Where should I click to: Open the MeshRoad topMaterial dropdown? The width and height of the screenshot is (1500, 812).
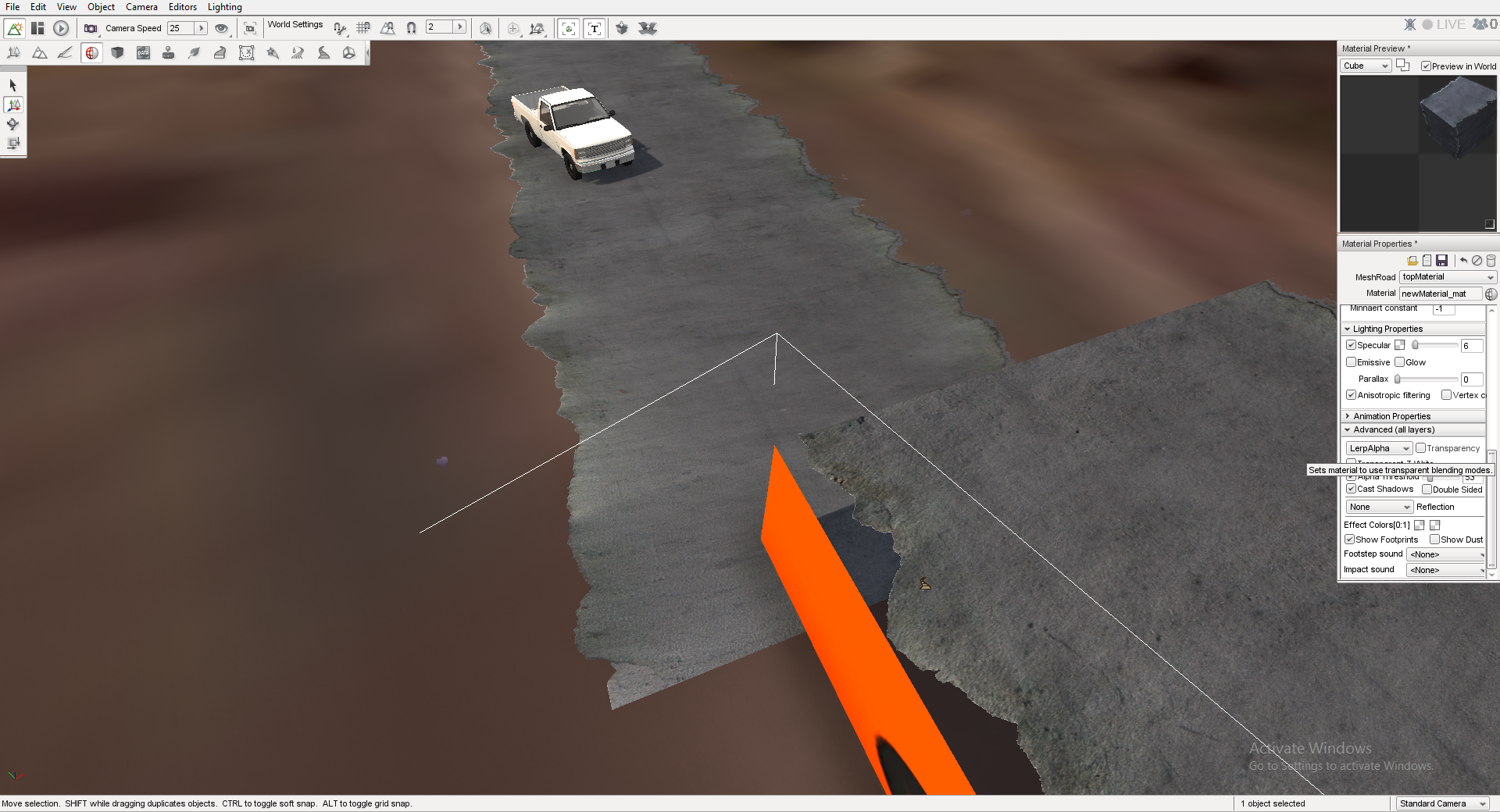(x=1448, y=277)
